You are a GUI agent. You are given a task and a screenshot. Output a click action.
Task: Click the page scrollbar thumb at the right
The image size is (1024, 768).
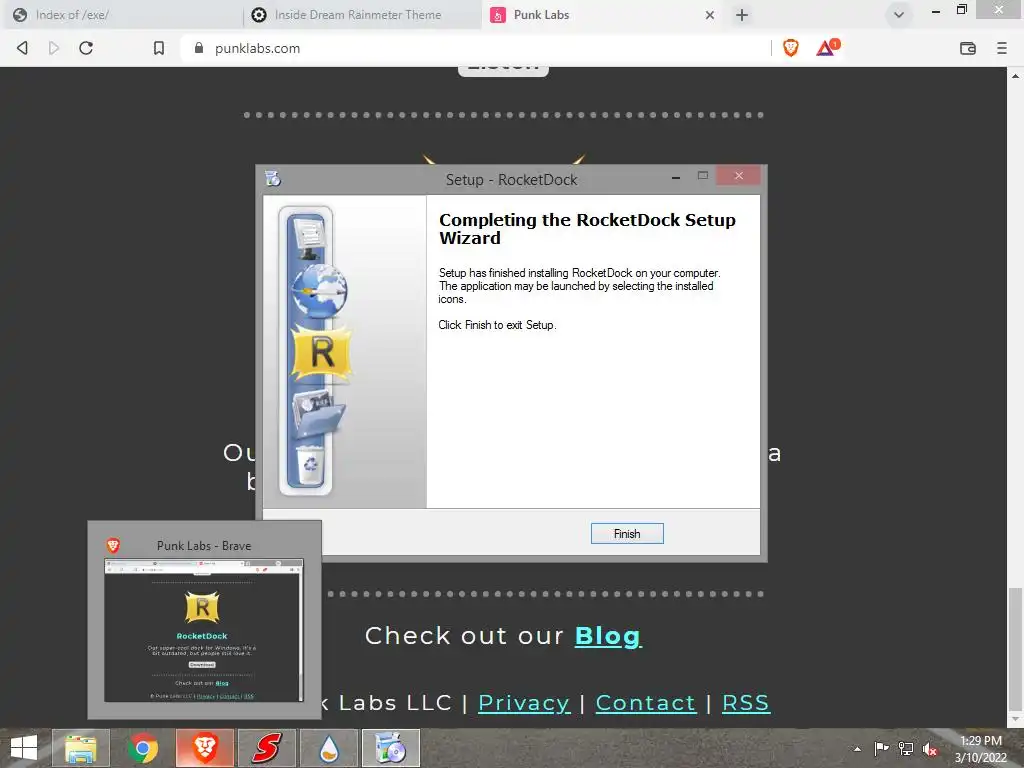(x=1015, y=648)
